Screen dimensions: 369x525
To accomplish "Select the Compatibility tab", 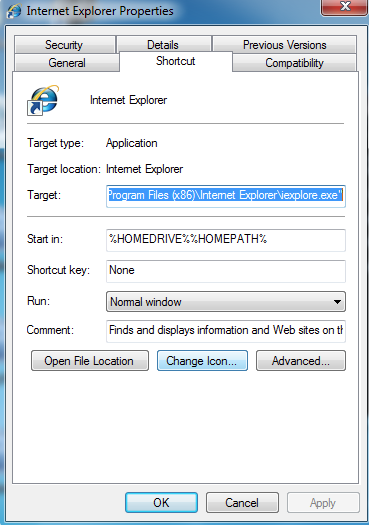I will [294, 63].
